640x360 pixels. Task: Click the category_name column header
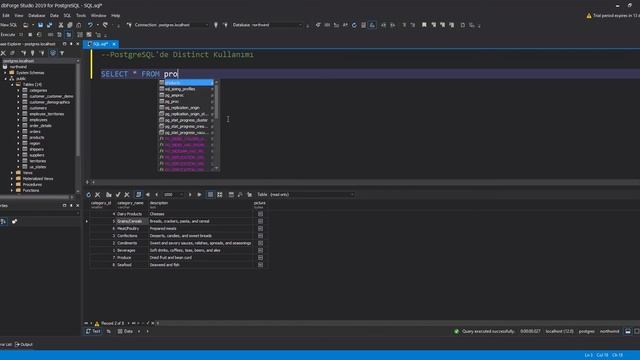pos(131,204)
